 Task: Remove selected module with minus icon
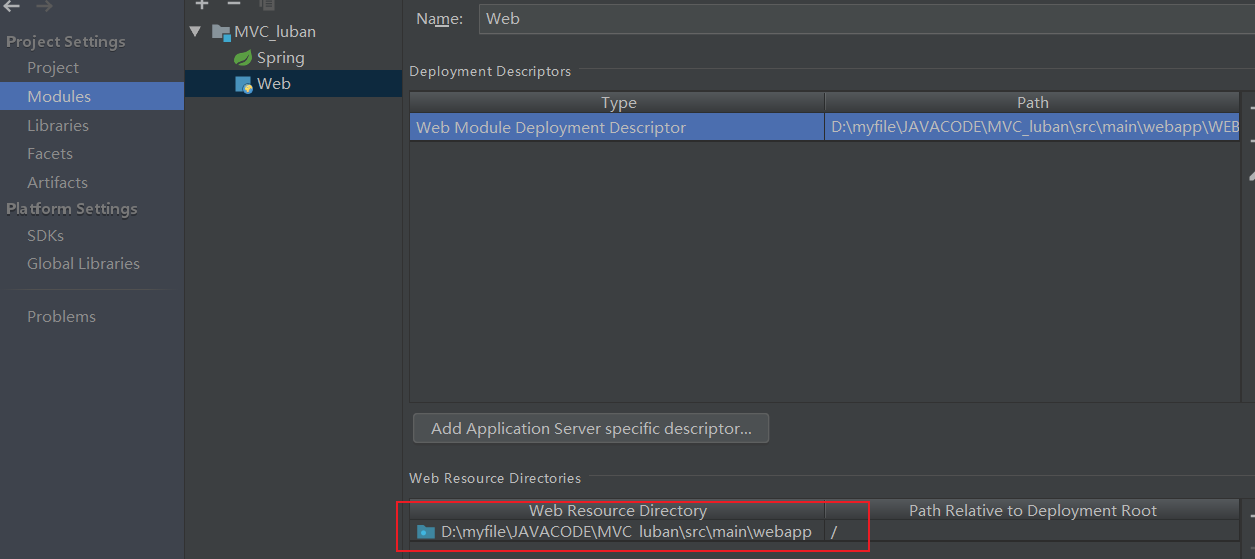tap(234, 5)
